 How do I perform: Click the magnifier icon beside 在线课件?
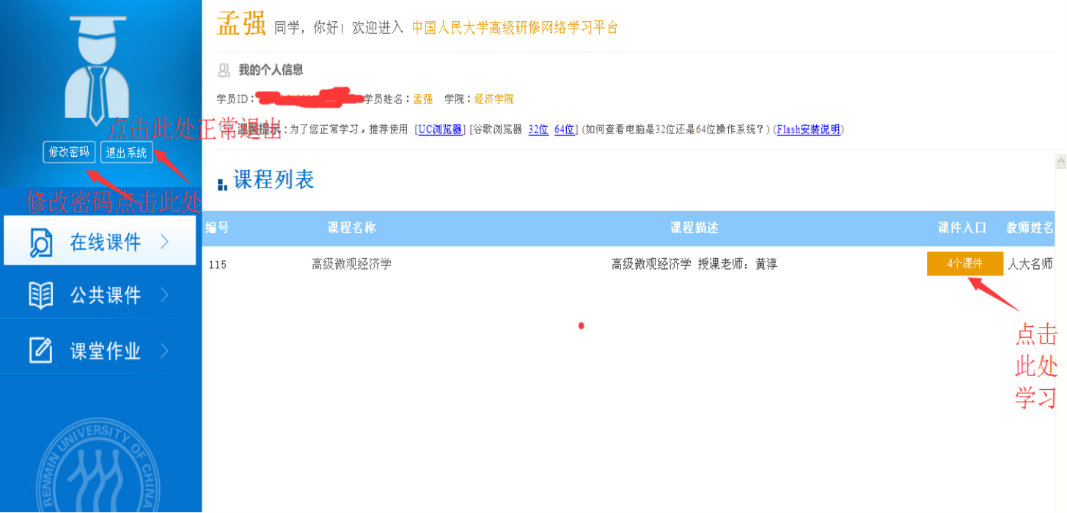point(41,243)
